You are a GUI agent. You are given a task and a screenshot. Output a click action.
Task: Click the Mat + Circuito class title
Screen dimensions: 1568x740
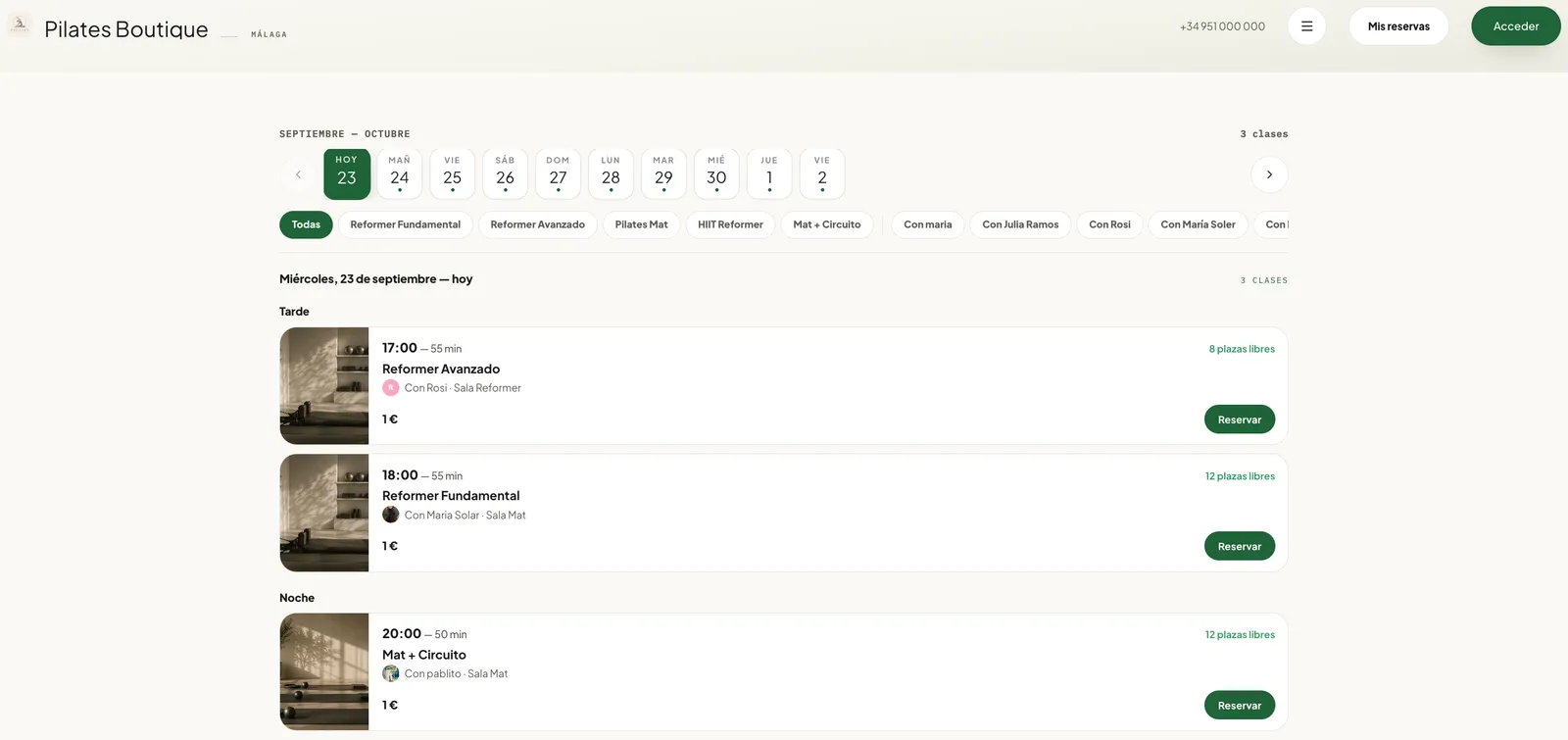(424, 655)
